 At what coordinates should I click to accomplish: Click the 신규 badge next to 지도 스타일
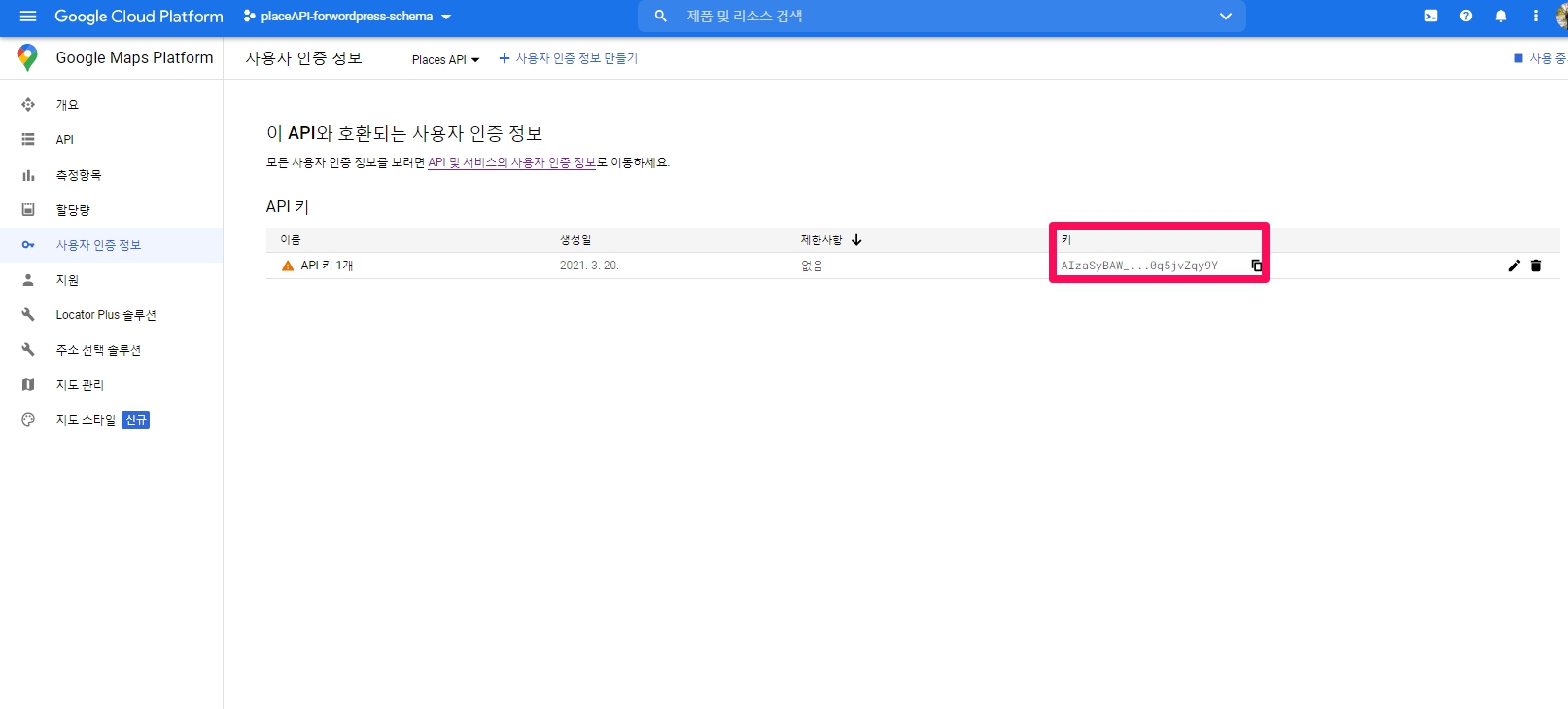[x=136, y=420]
